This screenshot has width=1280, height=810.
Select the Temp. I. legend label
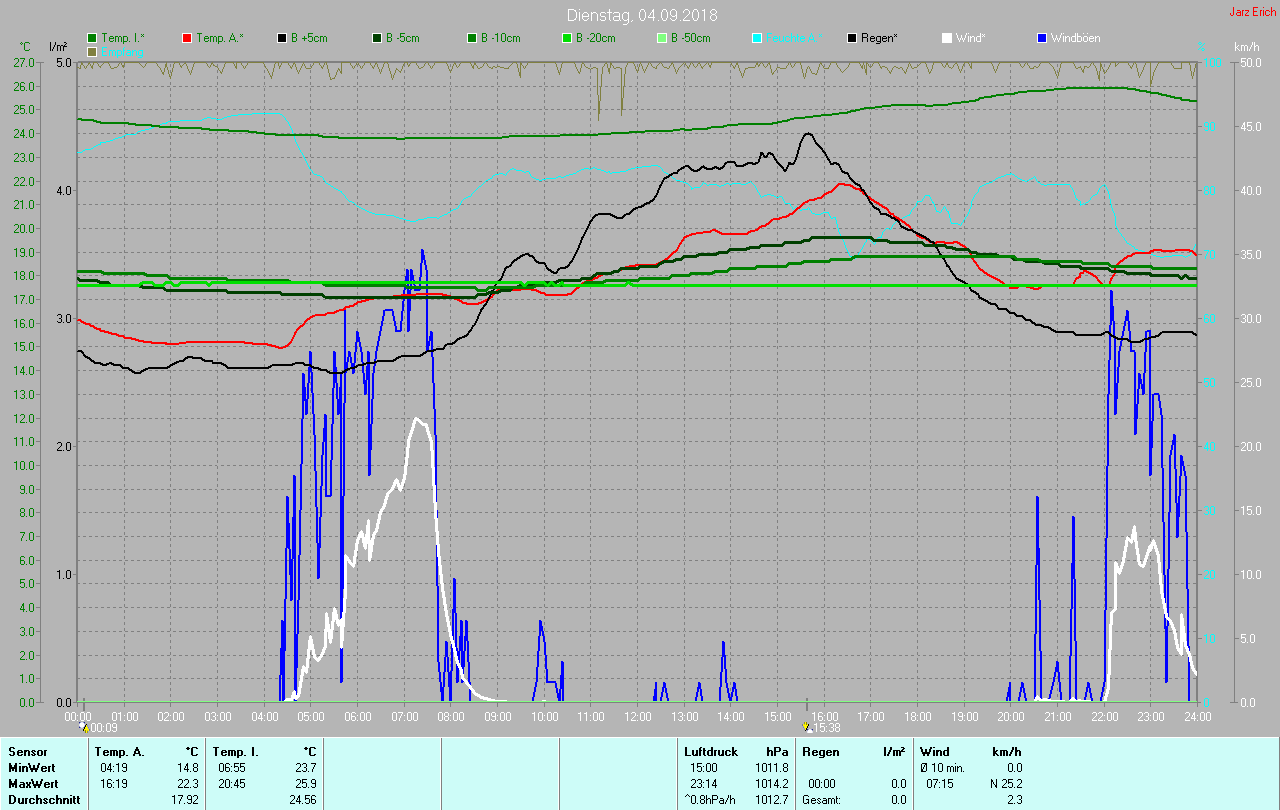coord(122,38)
